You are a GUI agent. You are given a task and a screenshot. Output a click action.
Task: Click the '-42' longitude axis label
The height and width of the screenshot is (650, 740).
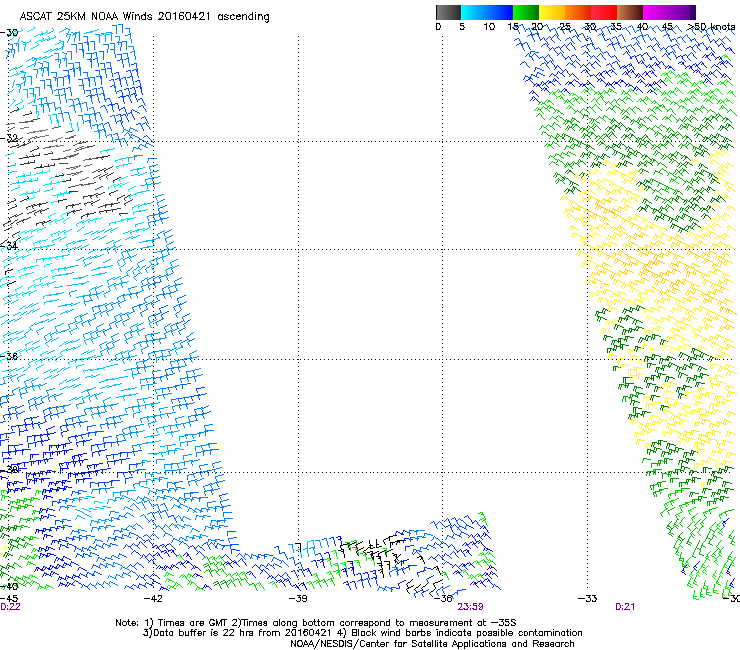pos(152,599)
